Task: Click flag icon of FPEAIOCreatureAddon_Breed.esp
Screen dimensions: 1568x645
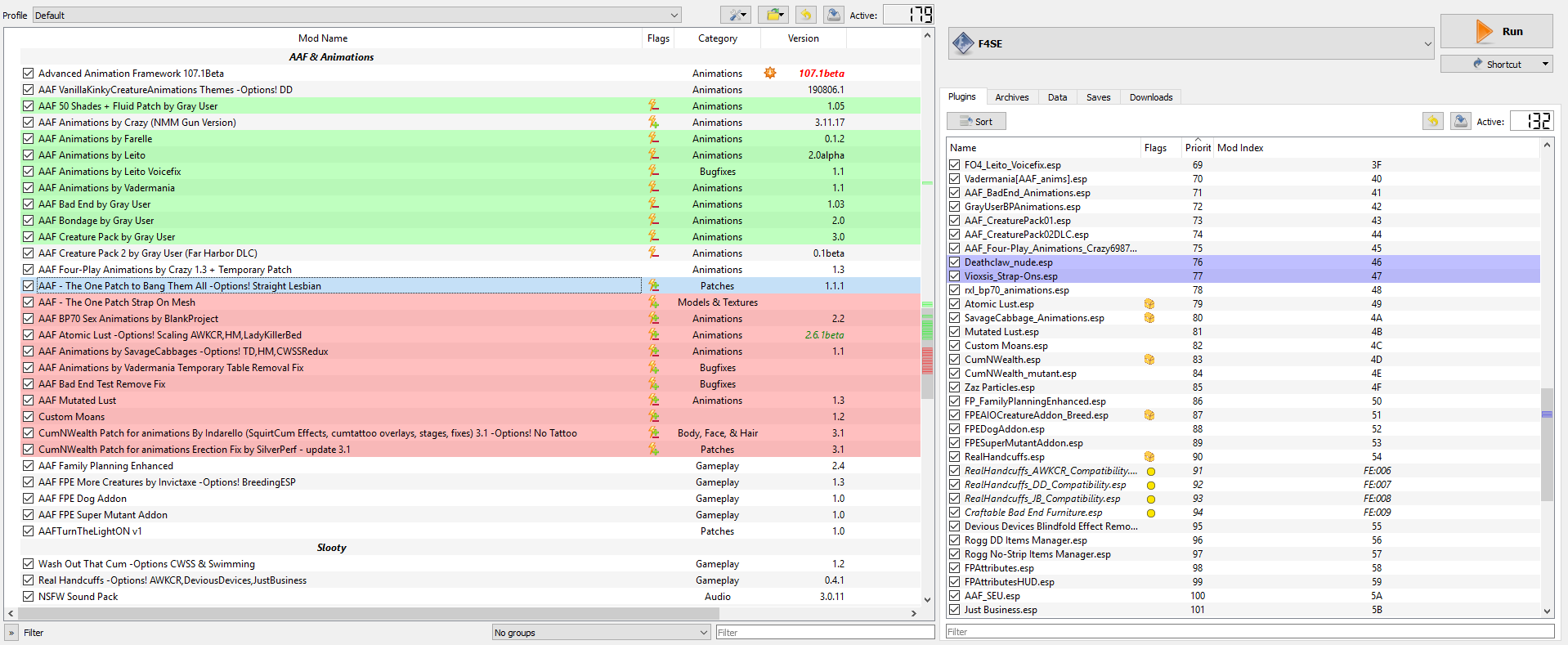Action: coord(1149,415)
